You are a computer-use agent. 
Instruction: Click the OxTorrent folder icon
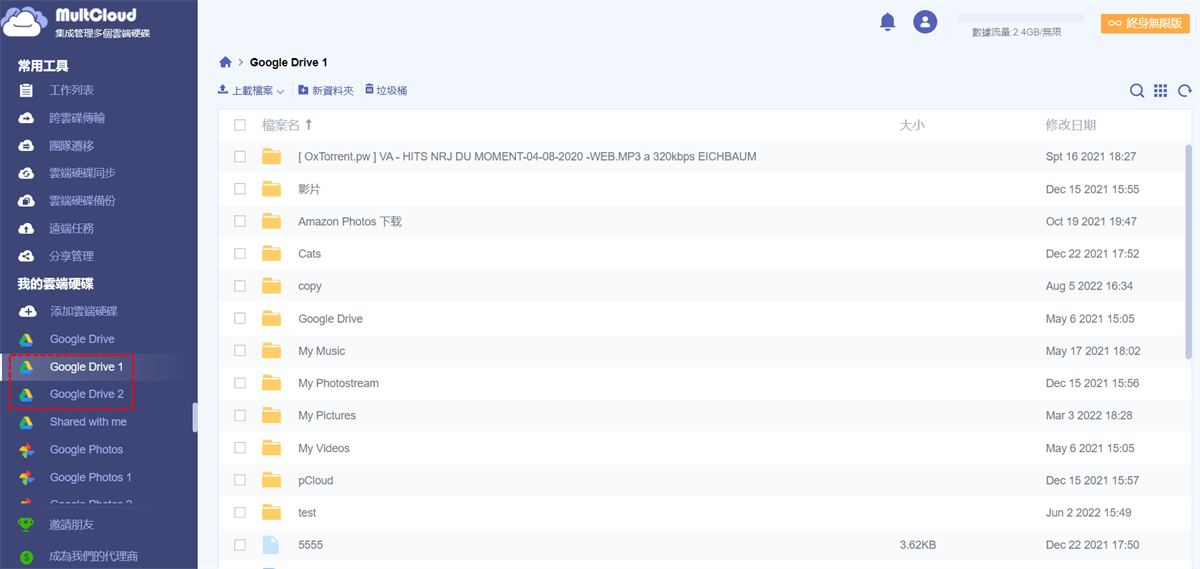(x=271, y=156)
